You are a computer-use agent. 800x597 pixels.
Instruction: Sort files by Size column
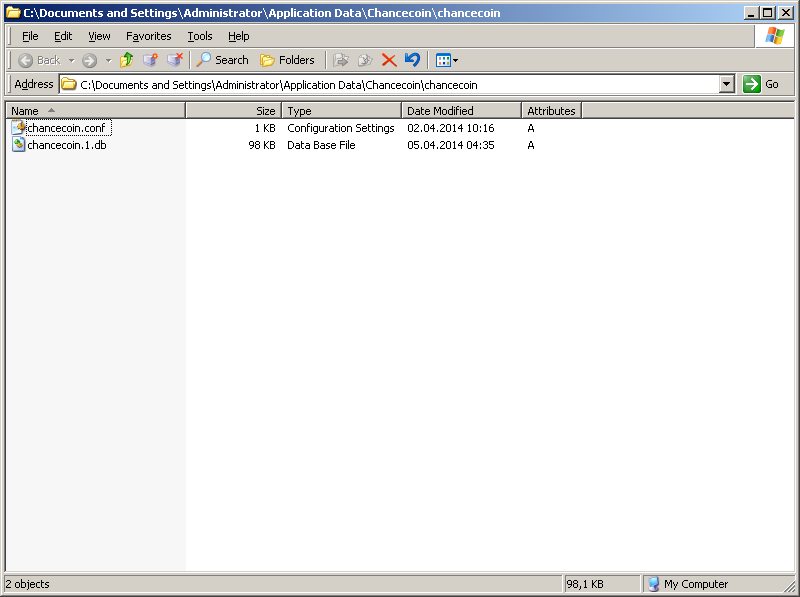234,111
